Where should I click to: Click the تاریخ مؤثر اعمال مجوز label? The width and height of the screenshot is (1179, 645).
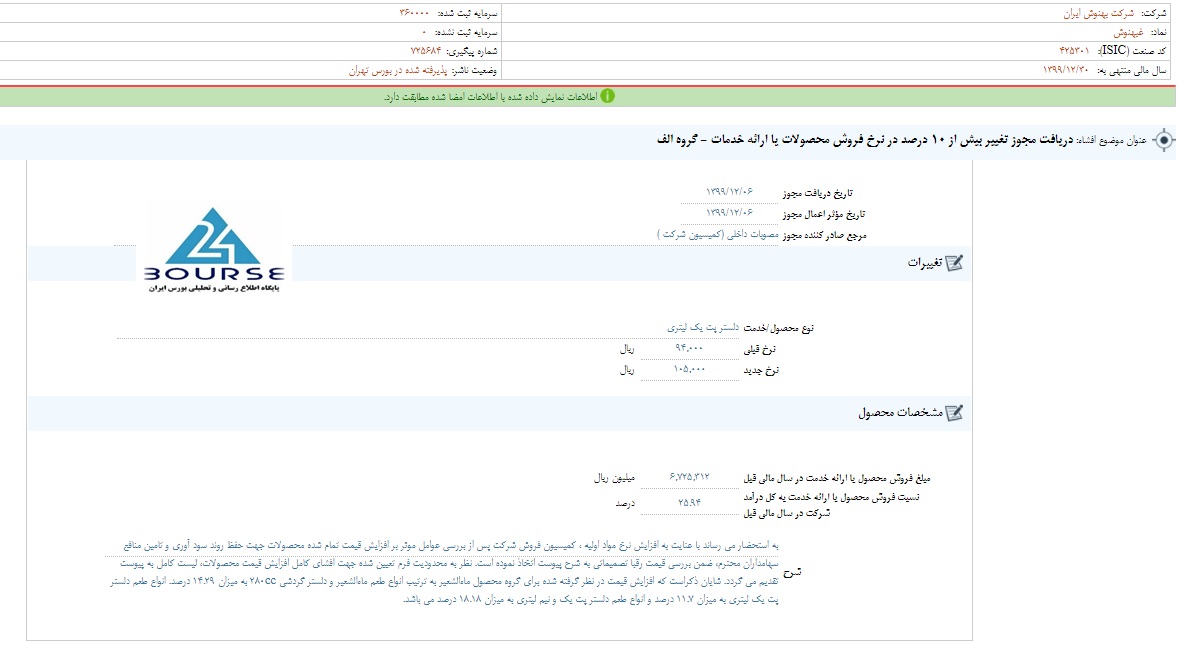(824, 214)
